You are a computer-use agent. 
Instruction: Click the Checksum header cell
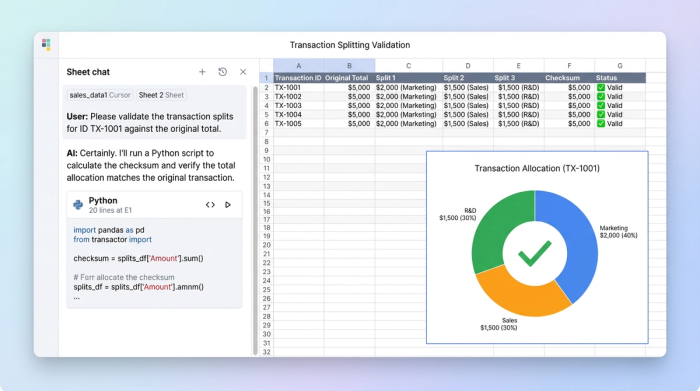click(569, 78)
